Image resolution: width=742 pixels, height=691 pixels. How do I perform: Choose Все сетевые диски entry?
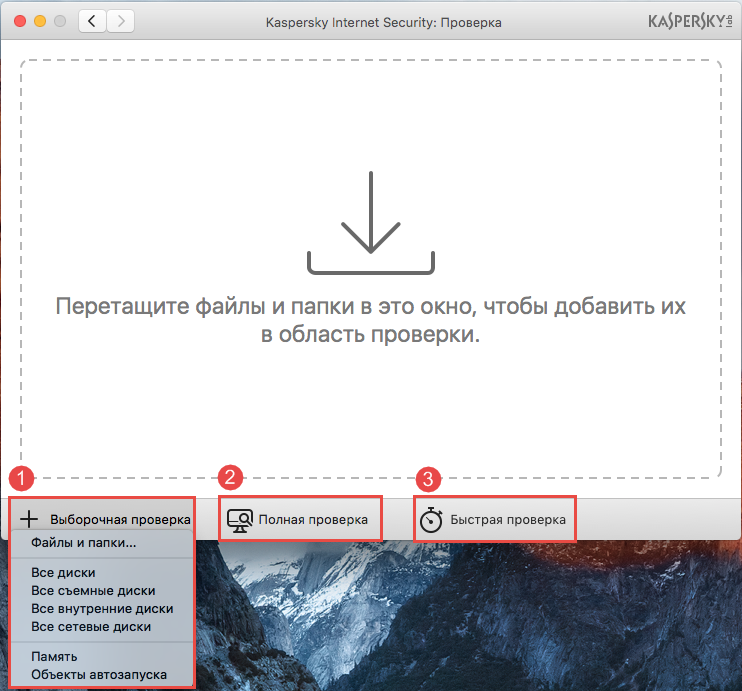(102, 627)
